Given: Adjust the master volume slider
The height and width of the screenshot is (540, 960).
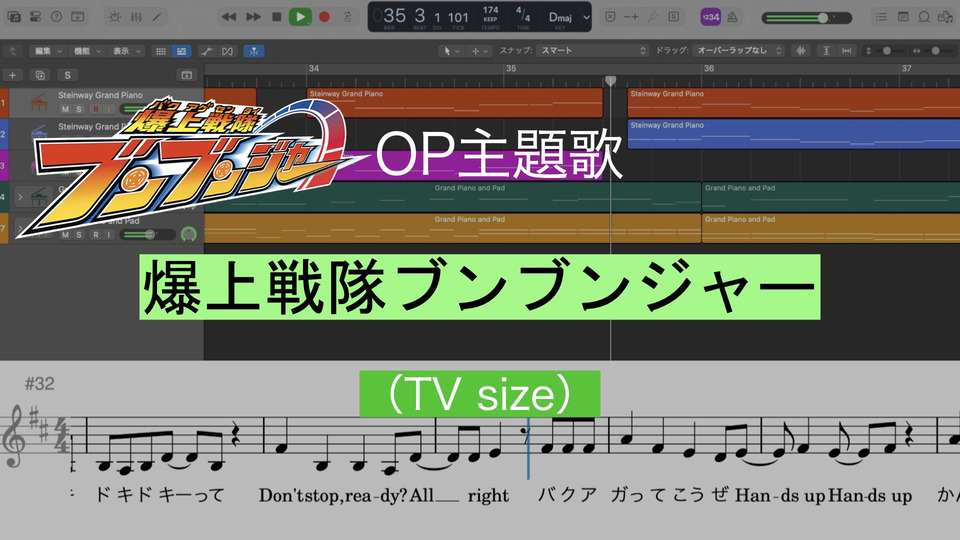Looking at the screenshot, I should tap(806, 18).
